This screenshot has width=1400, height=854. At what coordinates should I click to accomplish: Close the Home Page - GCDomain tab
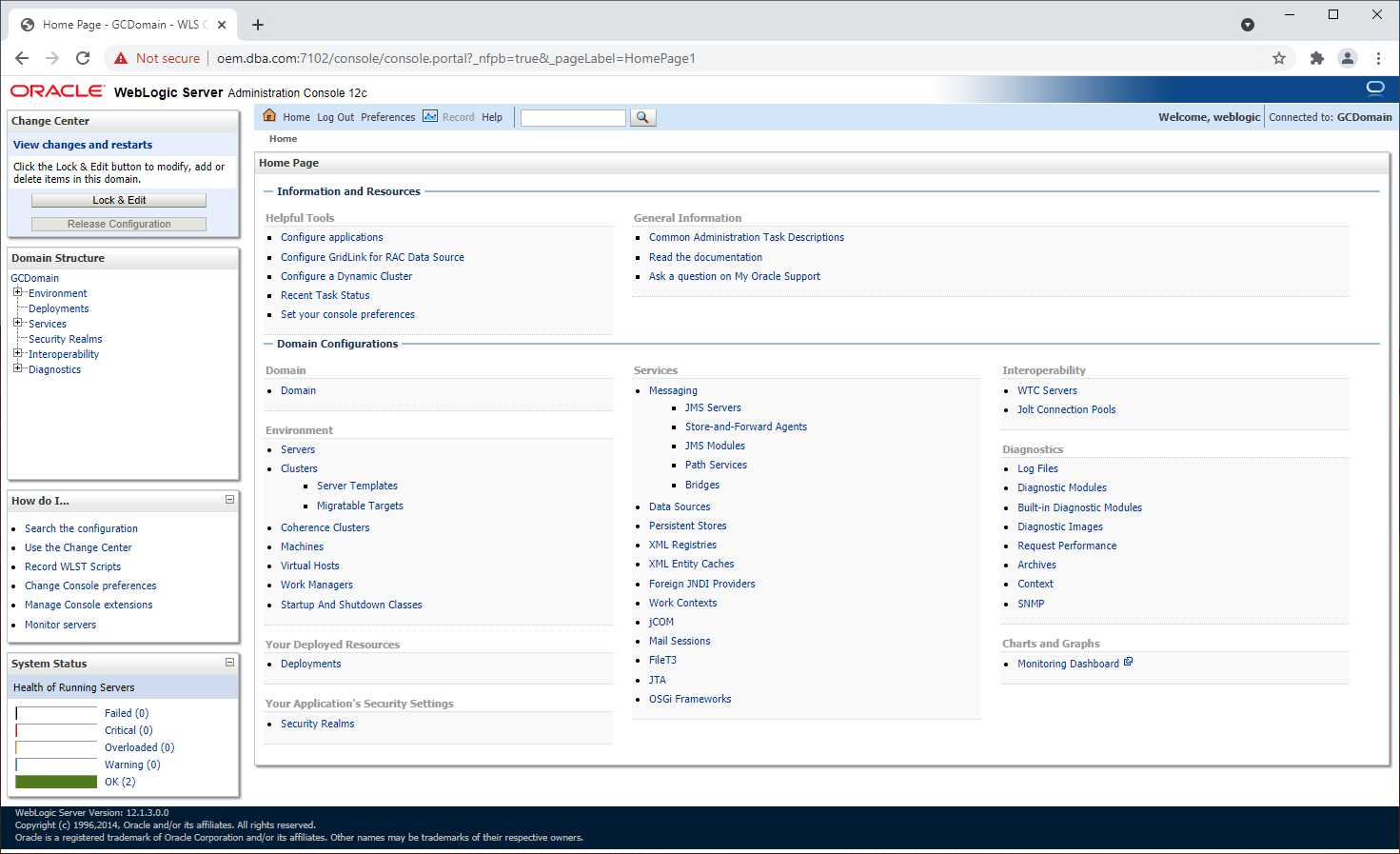pos(222,25)
